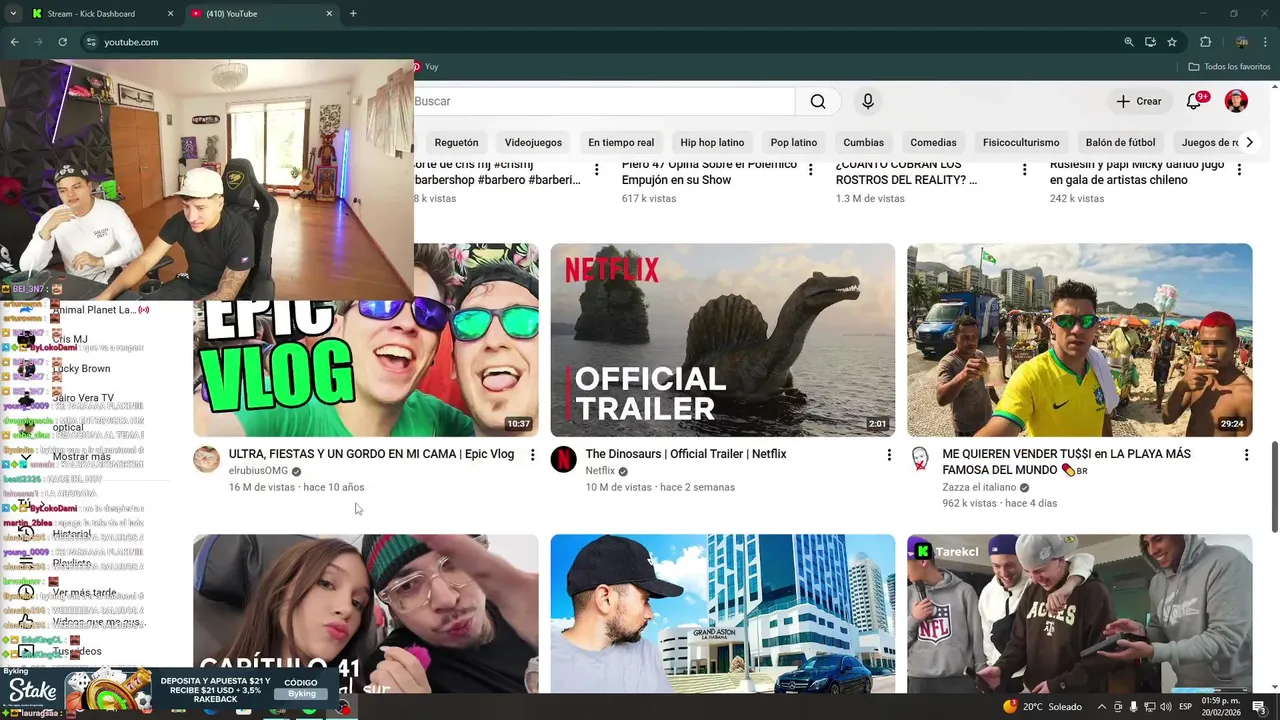The height and width of the screenshot is (720, 1280).
Task: Select the (410) YouTube tab
Action: pyautogui.click(x=260, y=13)
